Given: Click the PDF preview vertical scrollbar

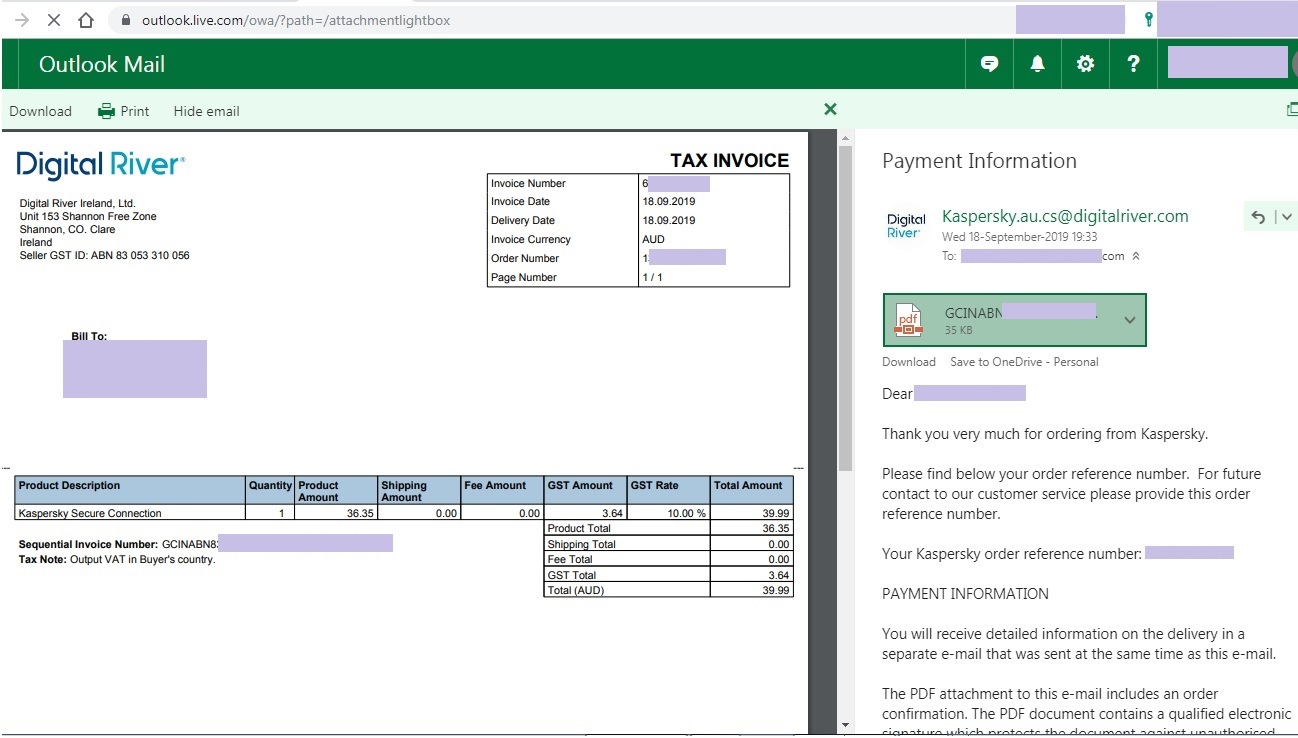Looking at the screenshot, I should [845, 308].
